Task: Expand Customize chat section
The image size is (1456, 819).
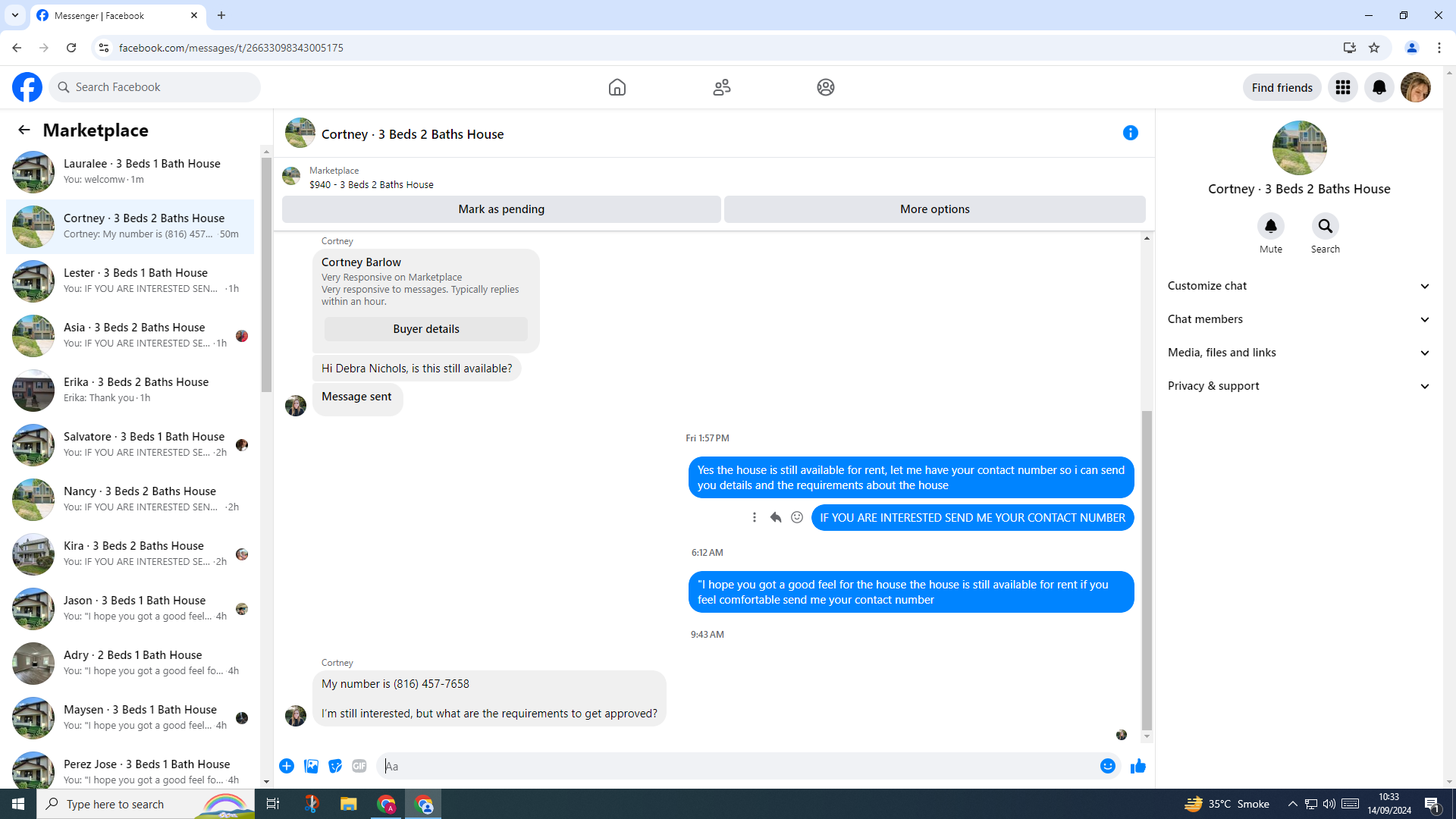Action: 1298,286
